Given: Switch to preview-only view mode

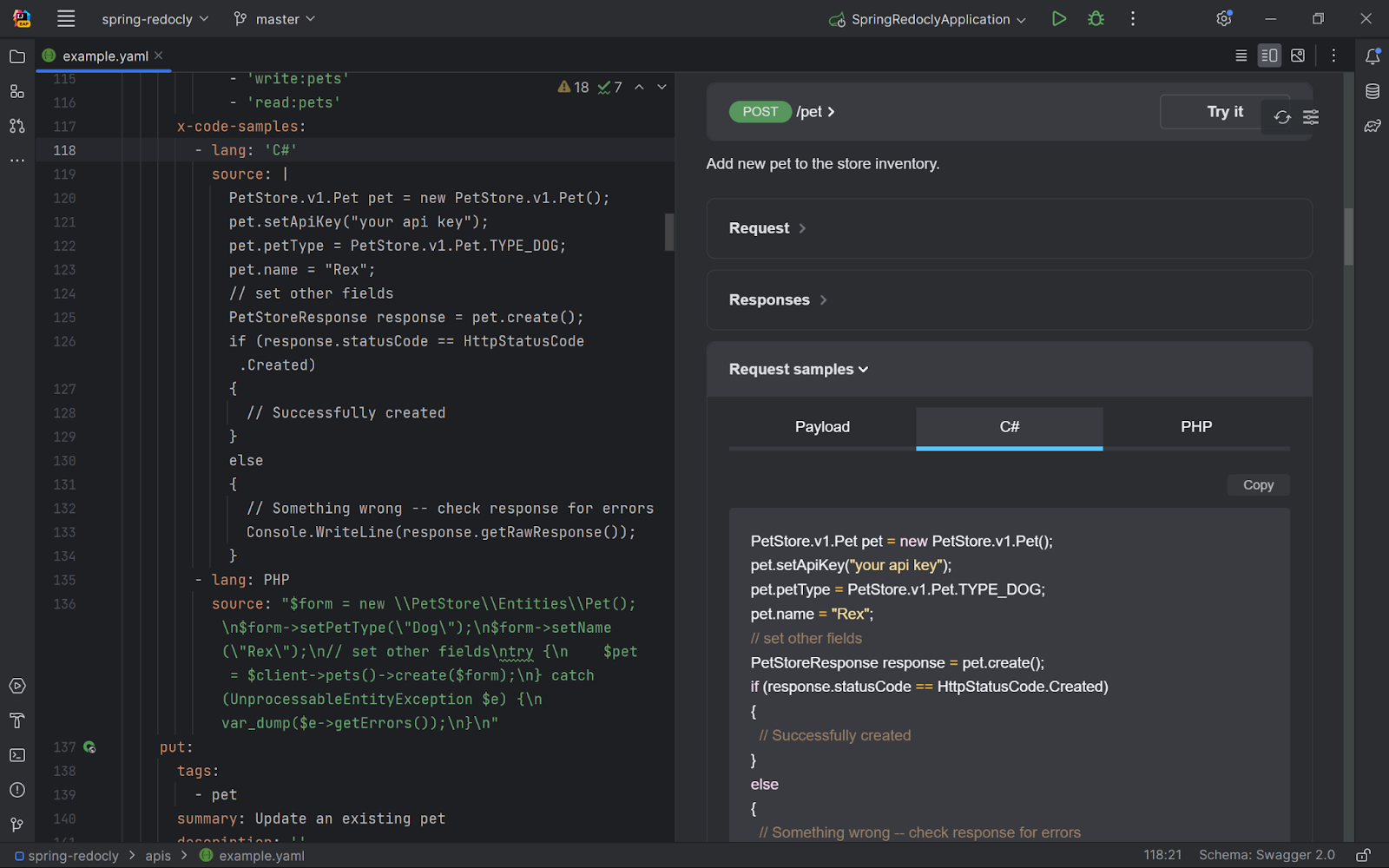Looking at the screenshot, I should 1298,56.
